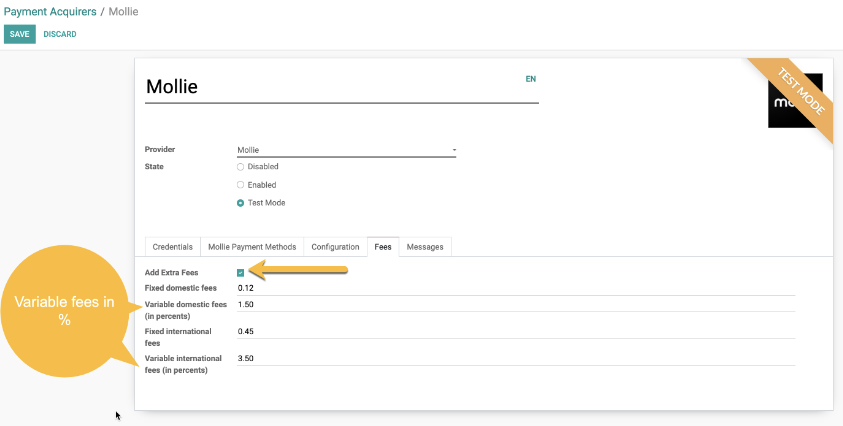Click the Variable international fees field
Screen dimensions: 843x426
[516, 358]
